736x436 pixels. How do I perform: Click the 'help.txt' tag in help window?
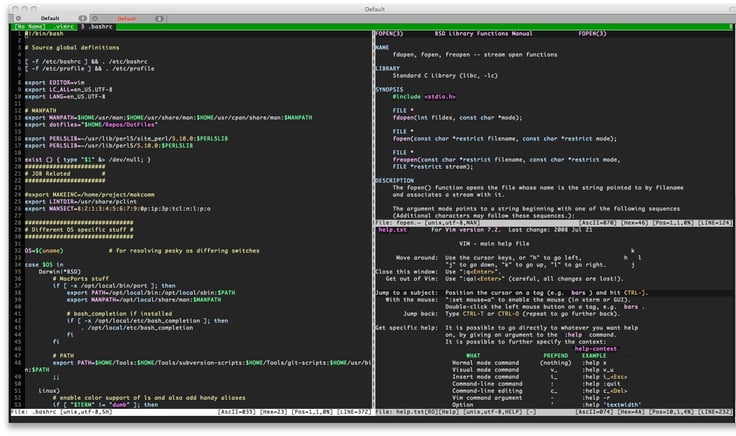[392, 230]
